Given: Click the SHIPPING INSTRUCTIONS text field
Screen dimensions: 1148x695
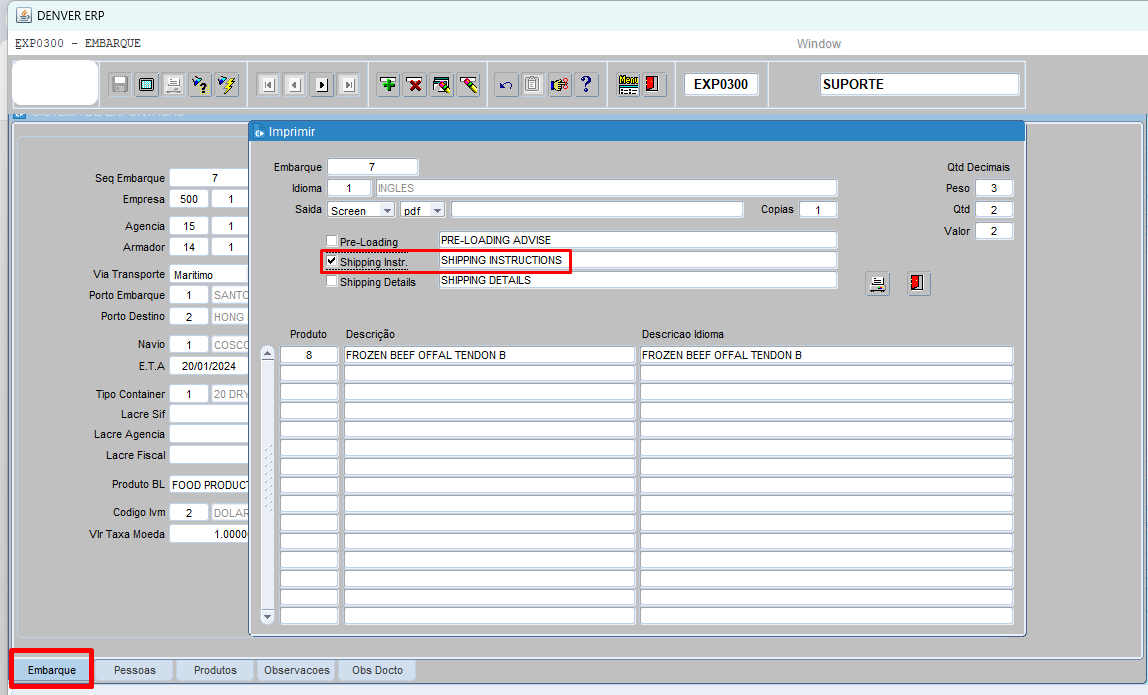Looking at the screenshot, I should point(638,260).
